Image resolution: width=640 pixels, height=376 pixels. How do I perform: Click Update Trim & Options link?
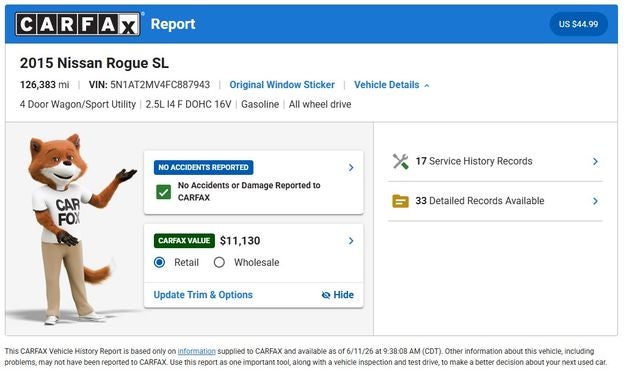(203, 295)
